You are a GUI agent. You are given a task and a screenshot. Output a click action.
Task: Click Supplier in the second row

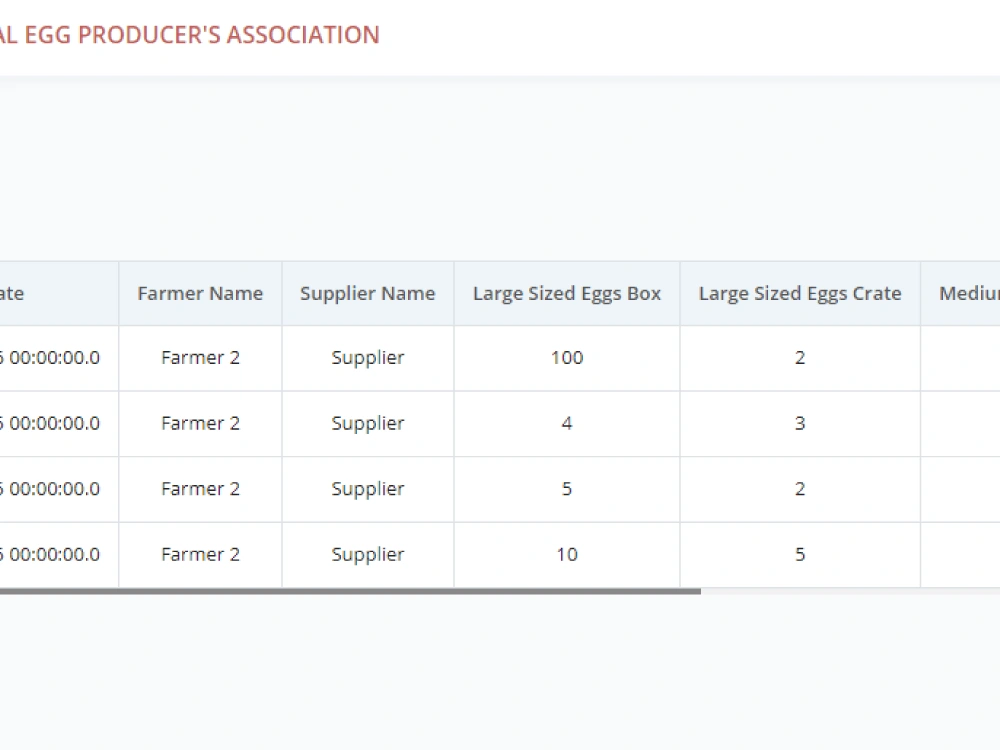pyautogui.click(x=368, y=423)
